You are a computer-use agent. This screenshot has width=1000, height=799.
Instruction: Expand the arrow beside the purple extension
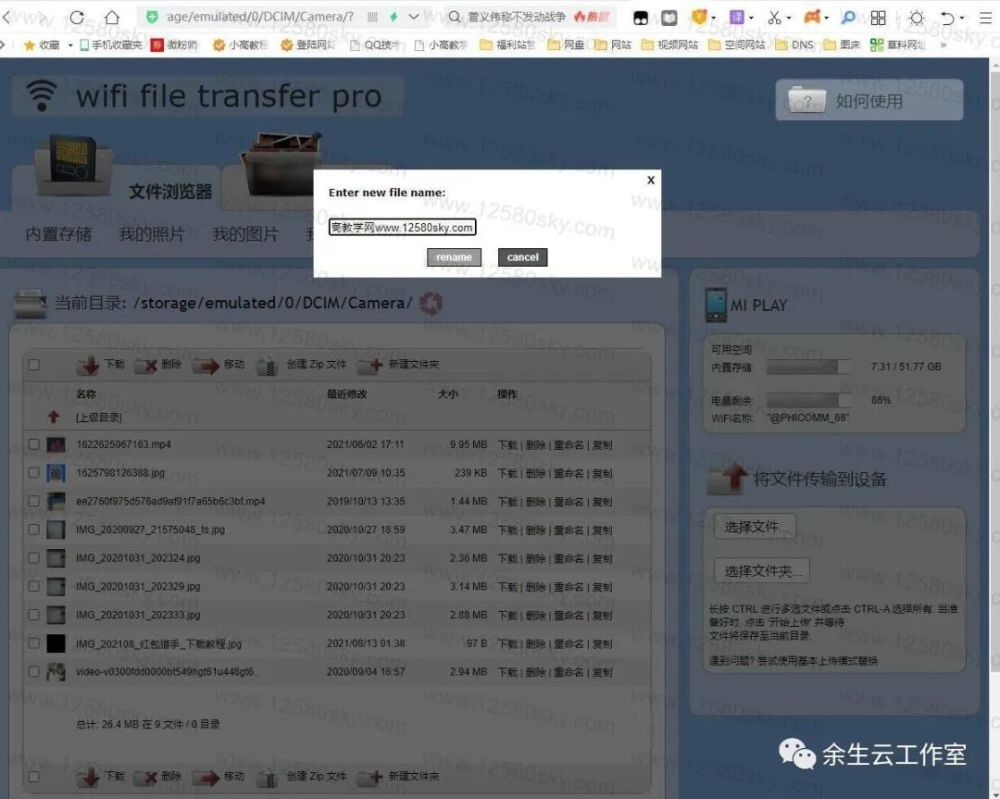tap(751, 18)
